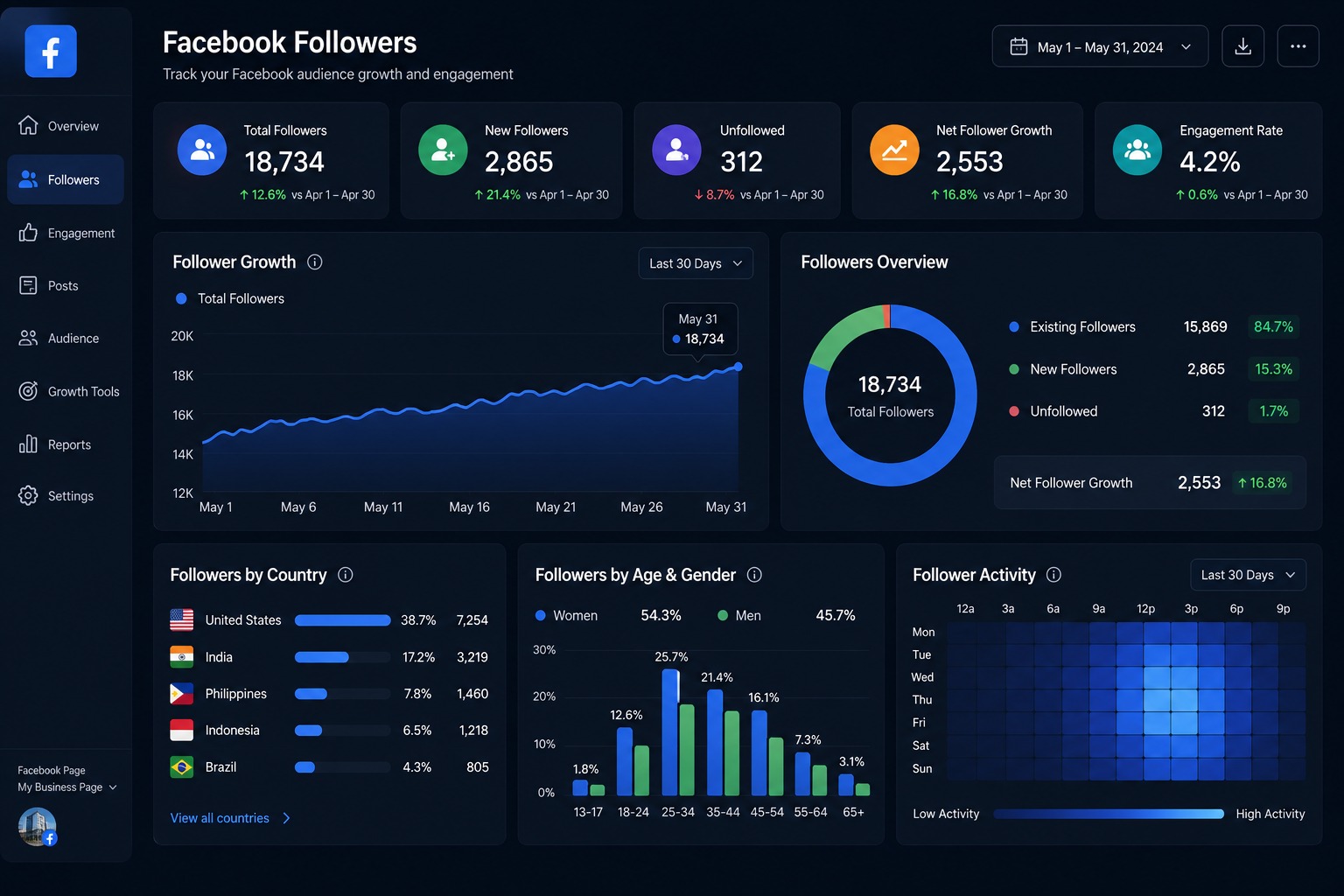Screen dimensions: 1344x896
Task: Click the 84.7% Existing Followers badge
Action: point(1273,326)
